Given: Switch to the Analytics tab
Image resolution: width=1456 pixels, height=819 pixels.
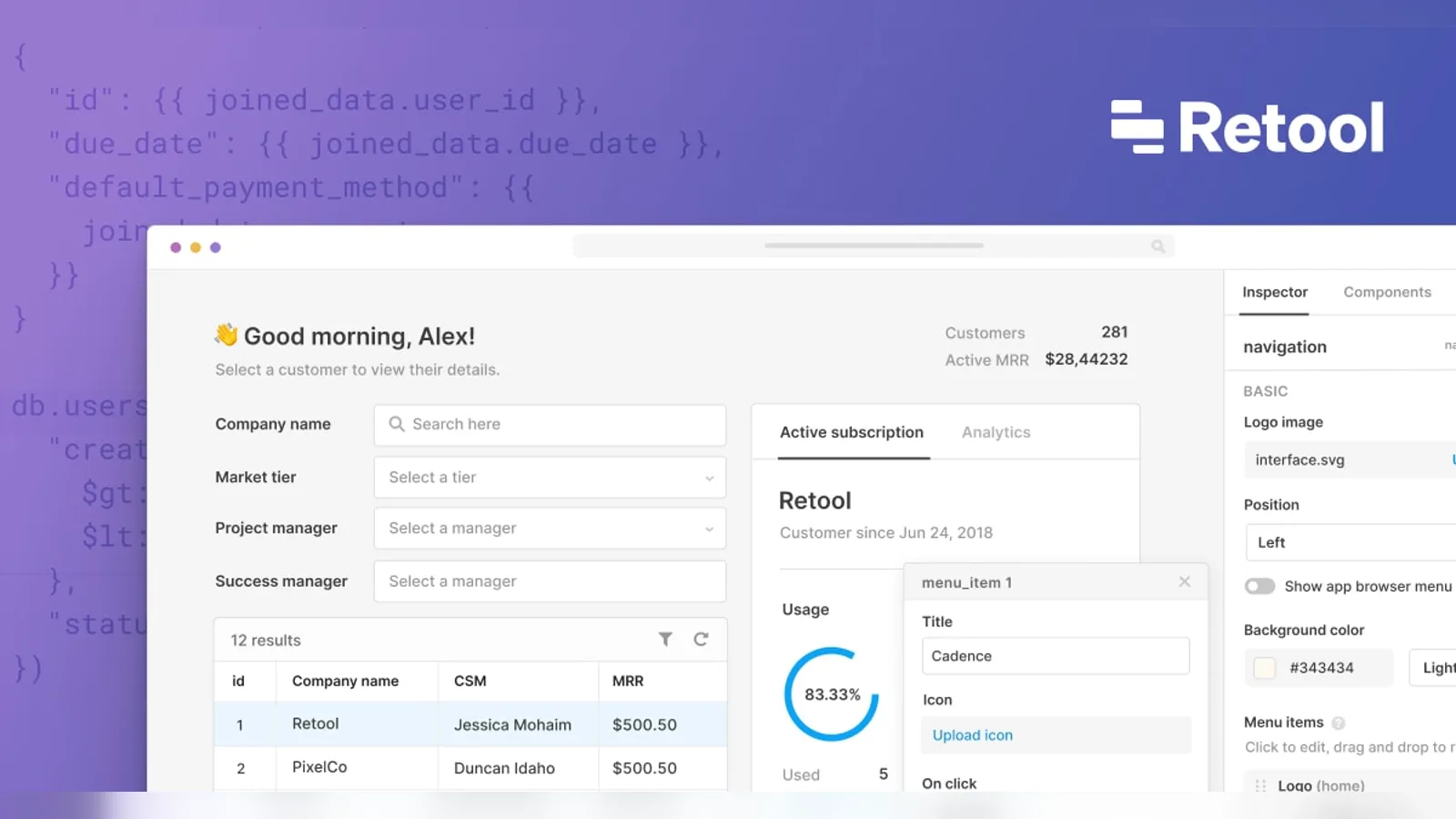Looking at the screenshot, I should (x=996, y=432).
